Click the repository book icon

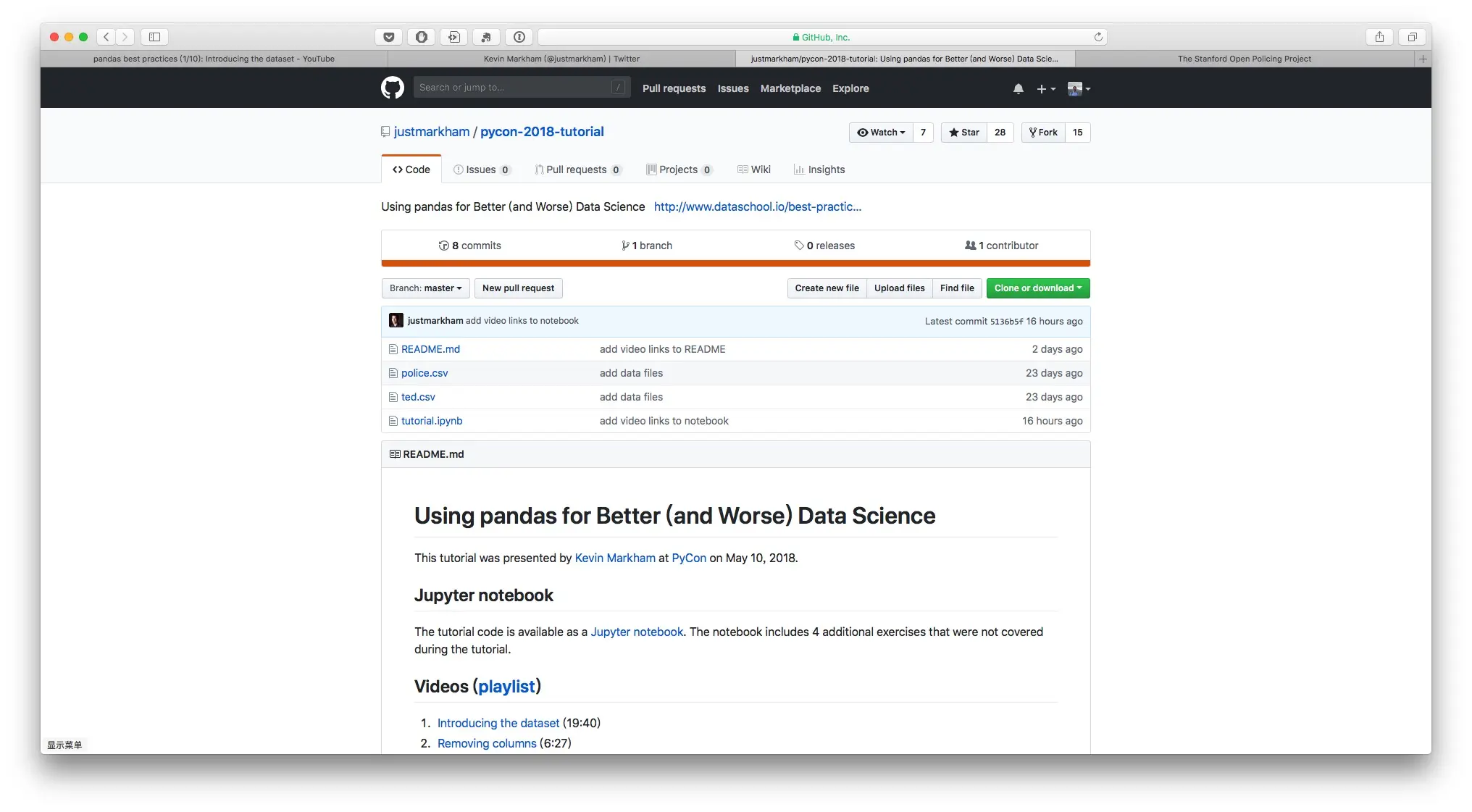pos(385,132)
